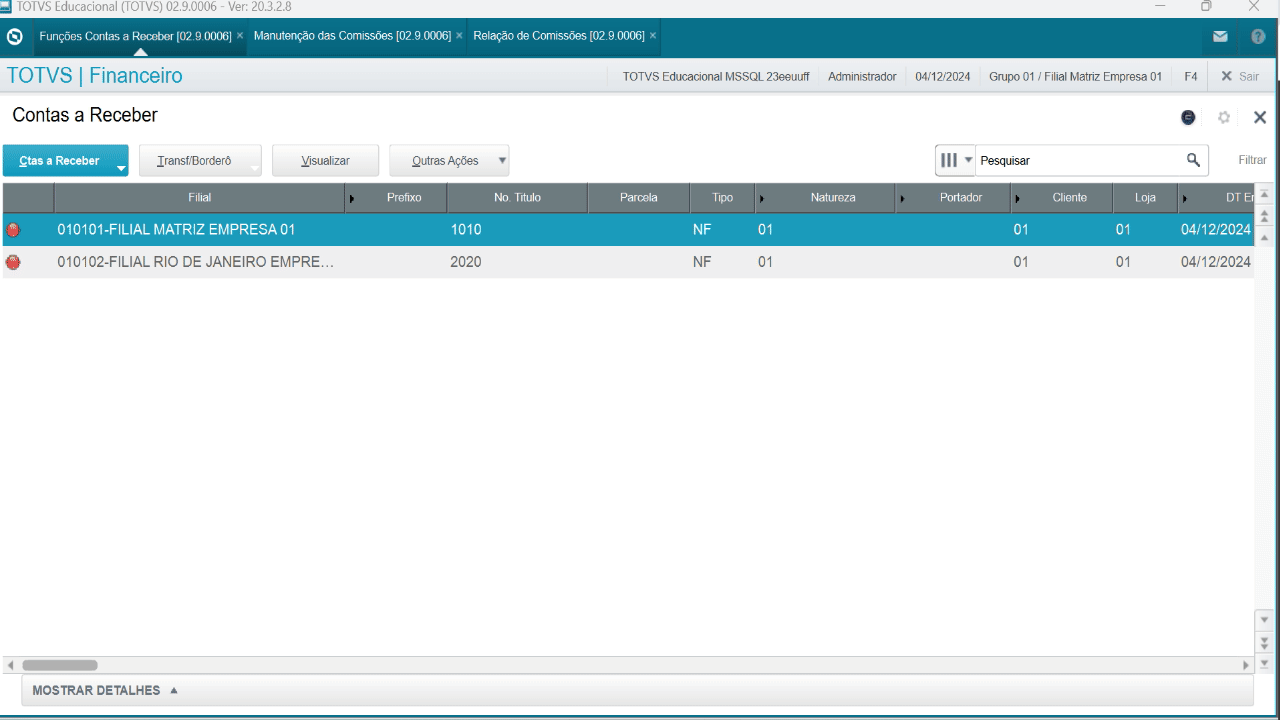Open the TOTVS main menu logo icon

(14, 37)
